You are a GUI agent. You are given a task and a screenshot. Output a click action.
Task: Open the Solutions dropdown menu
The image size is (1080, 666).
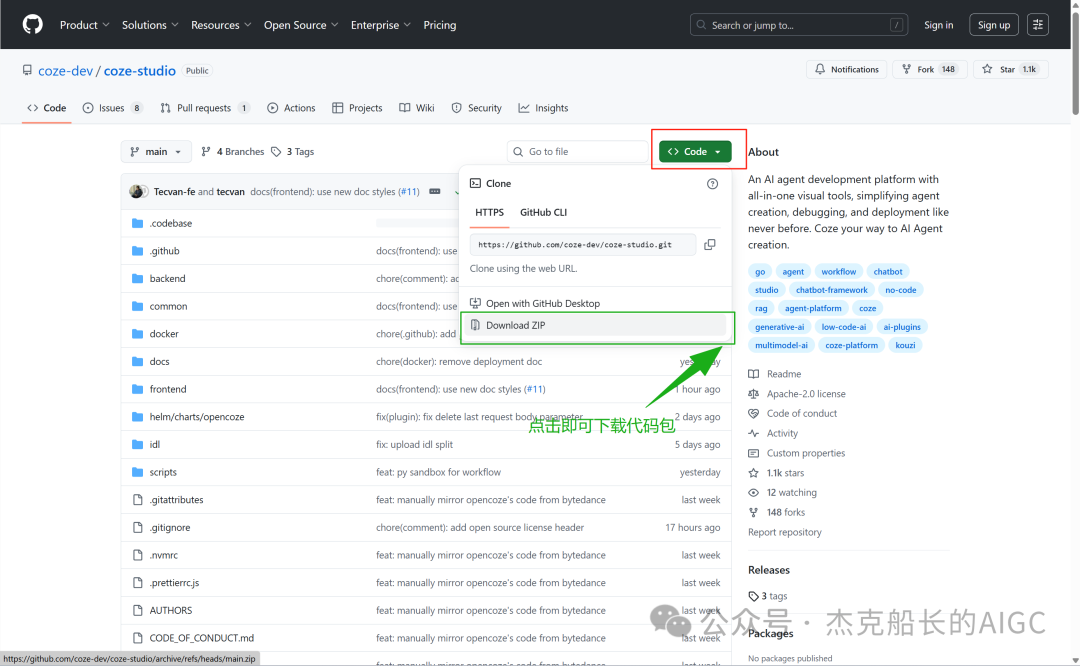point(149,25)
